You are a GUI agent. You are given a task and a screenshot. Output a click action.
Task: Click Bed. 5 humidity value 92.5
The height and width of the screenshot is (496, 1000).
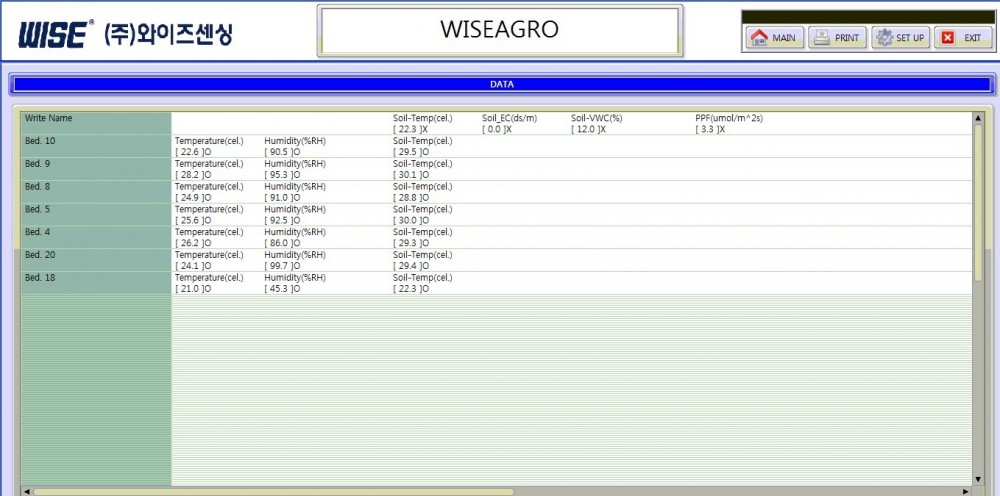282,221
